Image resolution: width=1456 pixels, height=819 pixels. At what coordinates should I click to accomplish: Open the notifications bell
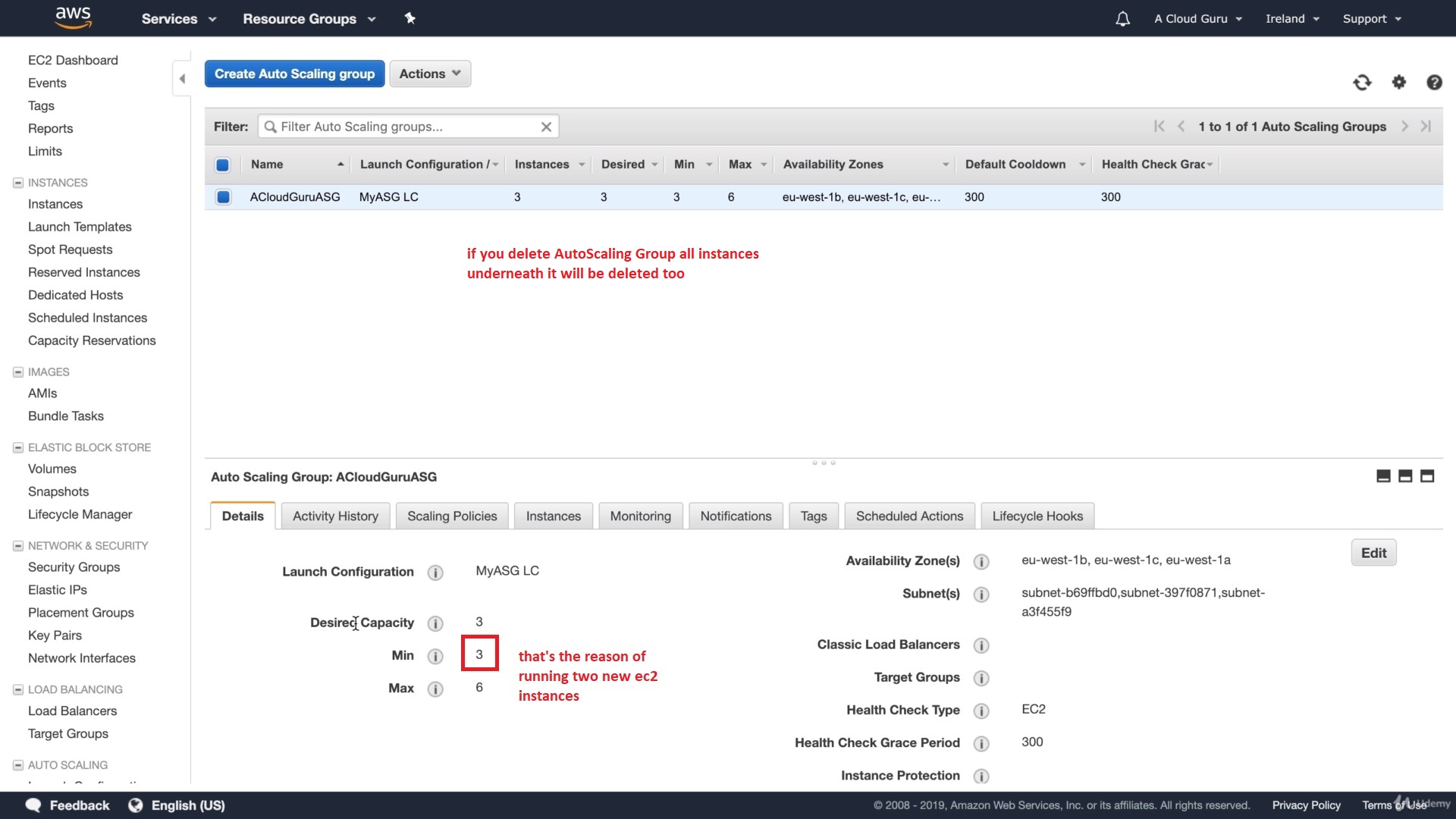(x=1122, y=19)
